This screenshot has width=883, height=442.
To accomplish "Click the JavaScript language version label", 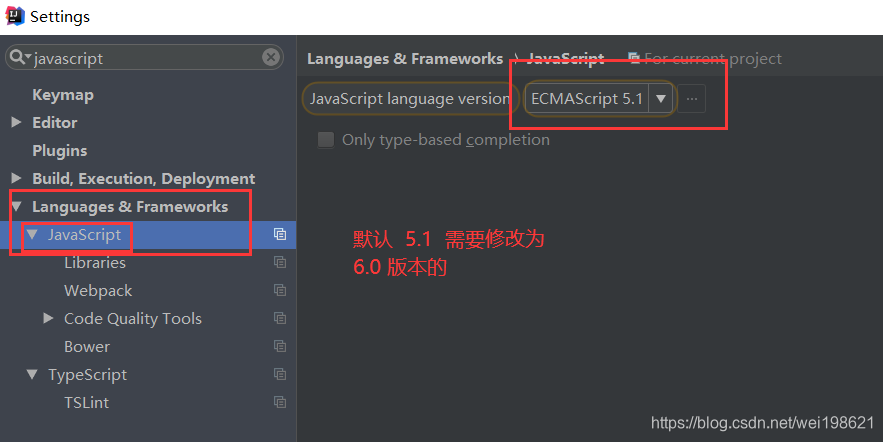I will point(410,99).
